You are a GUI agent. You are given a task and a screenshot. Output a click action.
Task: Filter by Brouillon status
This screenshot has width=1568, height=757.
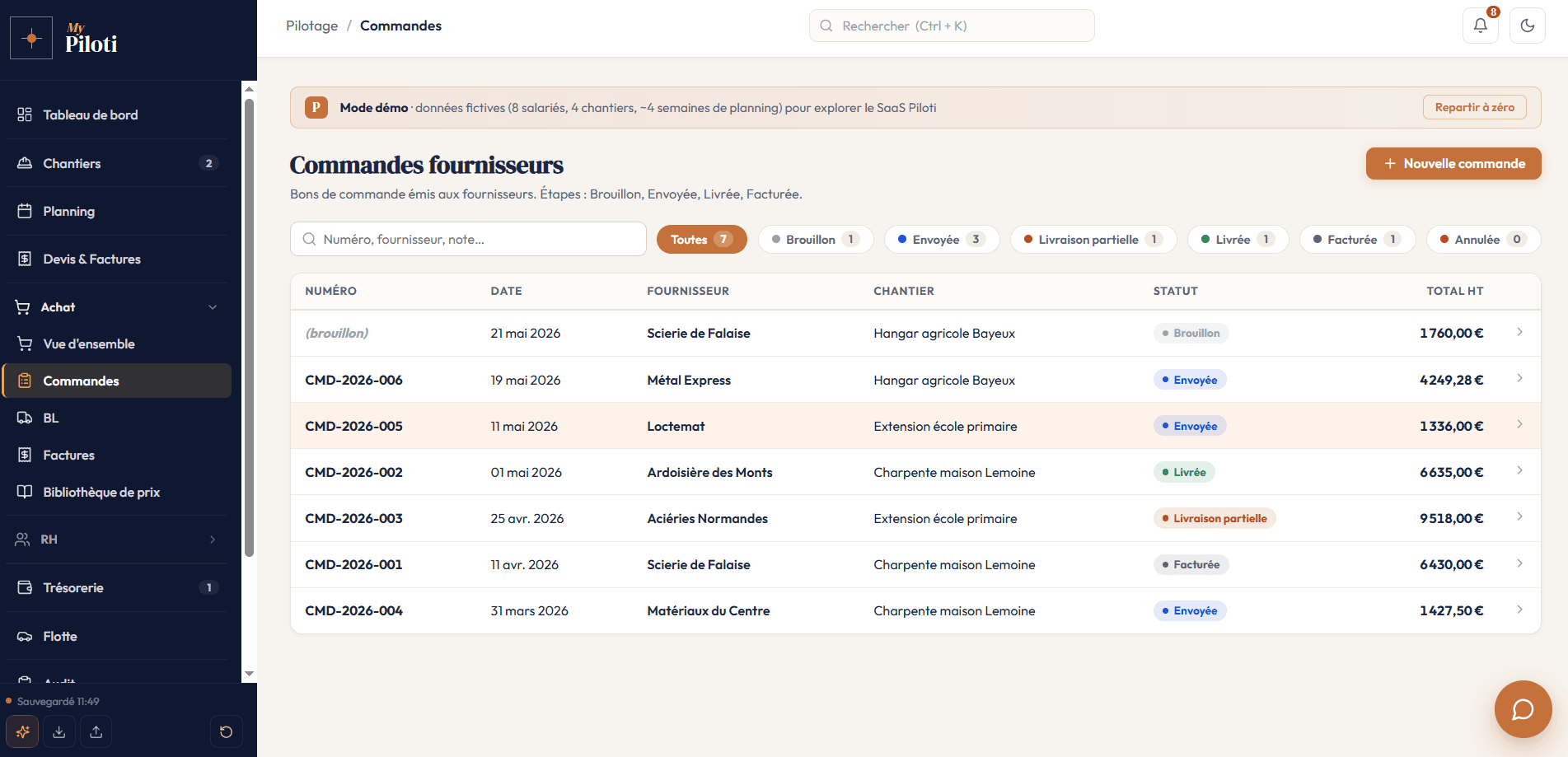(x=816, y=239)
